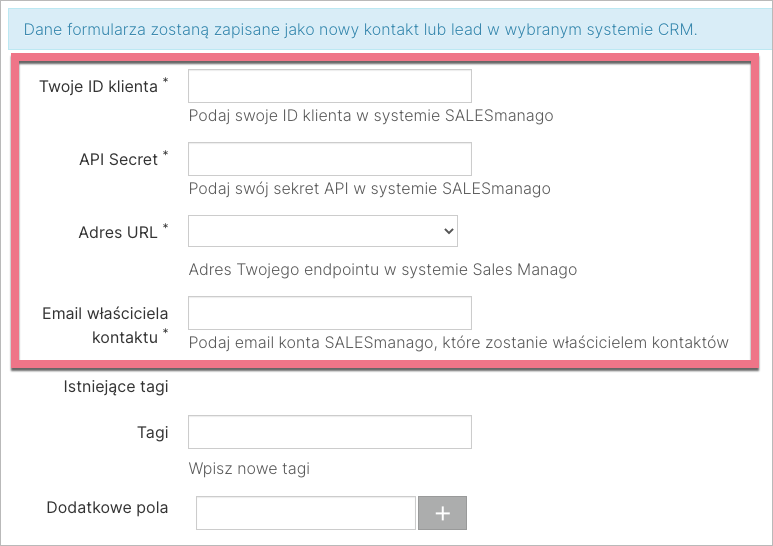This screenshot has width=773, height=546.
Task: Click the hint 'Podaj swoje ID klienta'
Action: click(x=370, y=115)
